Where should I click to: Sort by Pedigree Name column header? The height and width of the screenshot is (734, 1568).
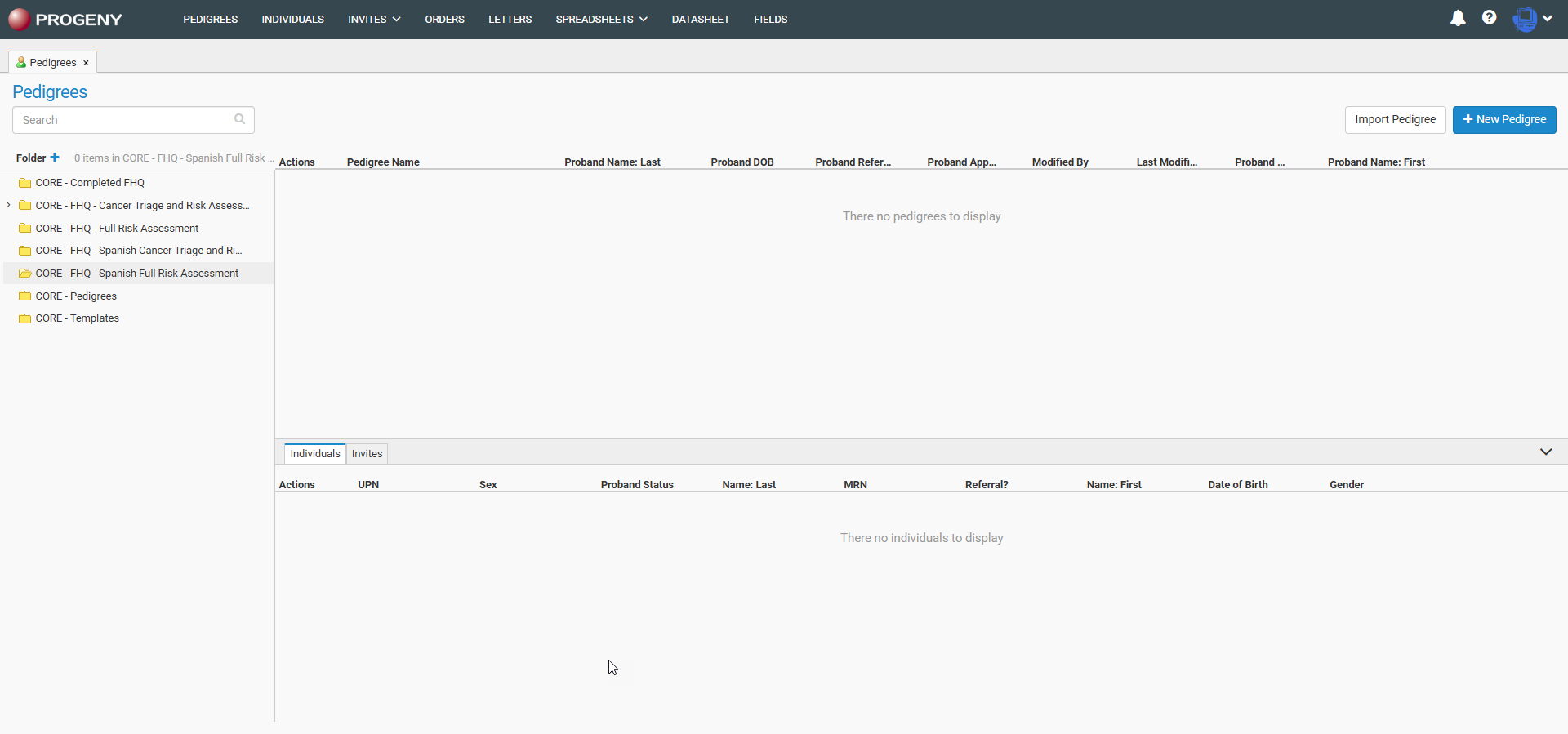pyautogui.click(x=383, y=162)
